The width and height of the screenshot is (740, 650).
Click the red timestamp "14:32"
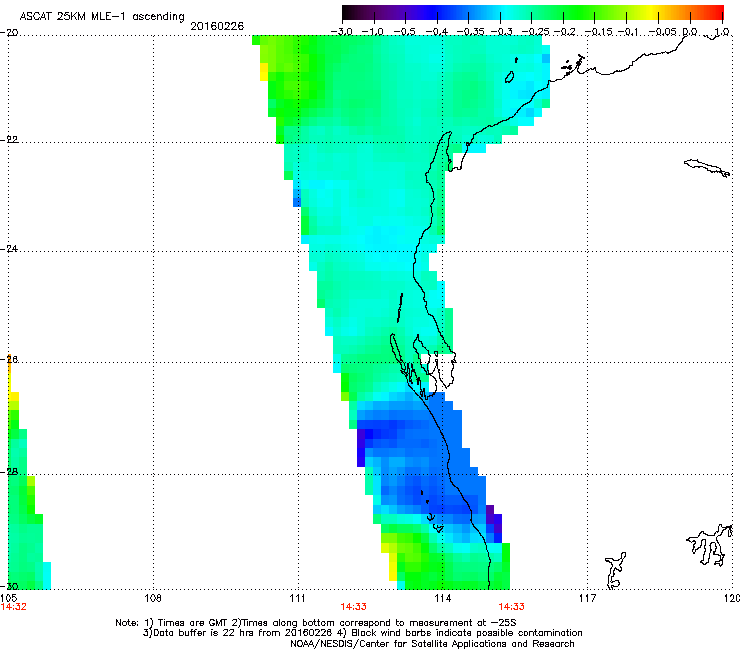point(14,607)
